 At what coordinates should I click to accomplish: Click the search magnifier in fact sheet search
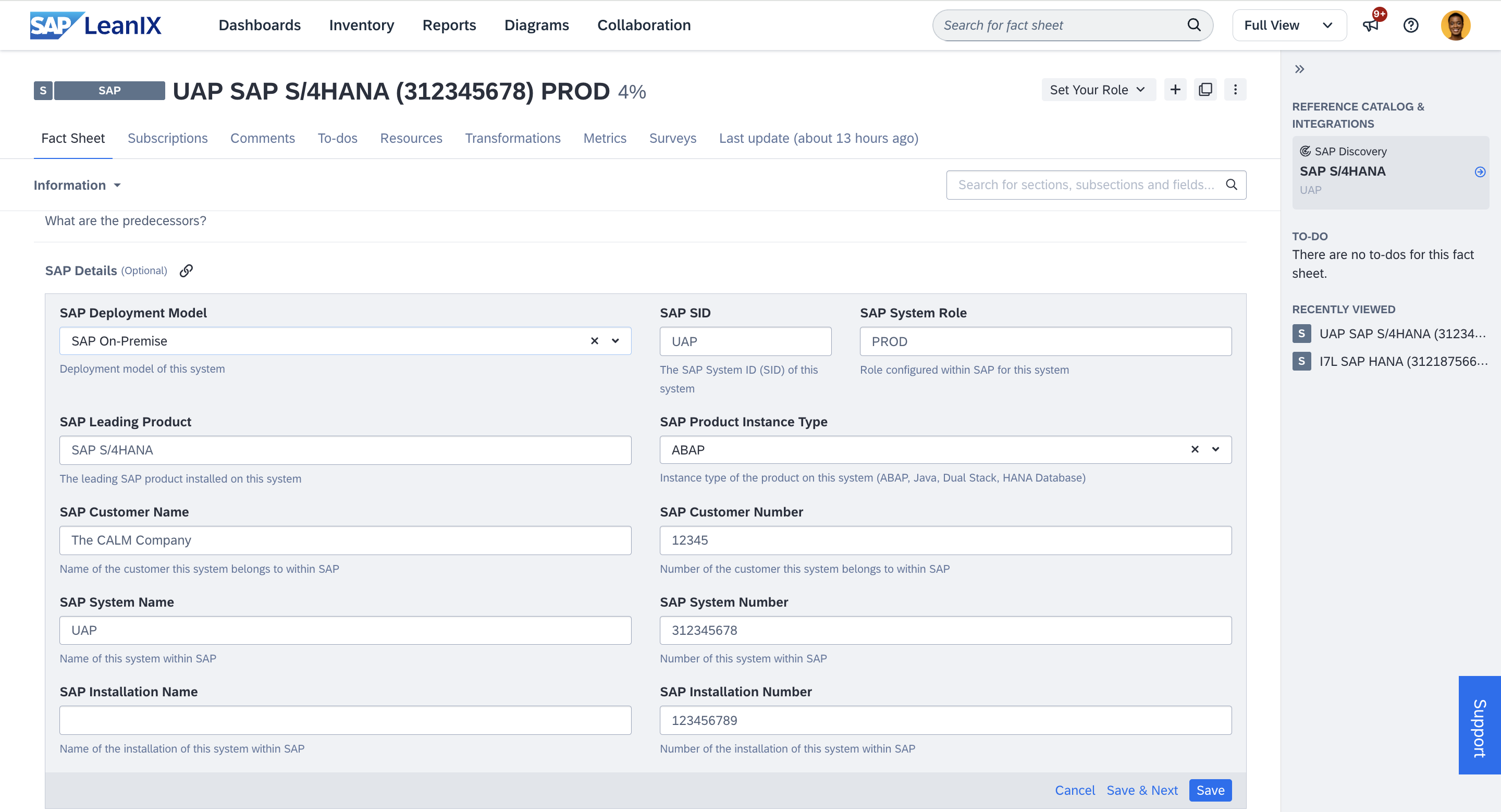click(x=1194, y=25)
